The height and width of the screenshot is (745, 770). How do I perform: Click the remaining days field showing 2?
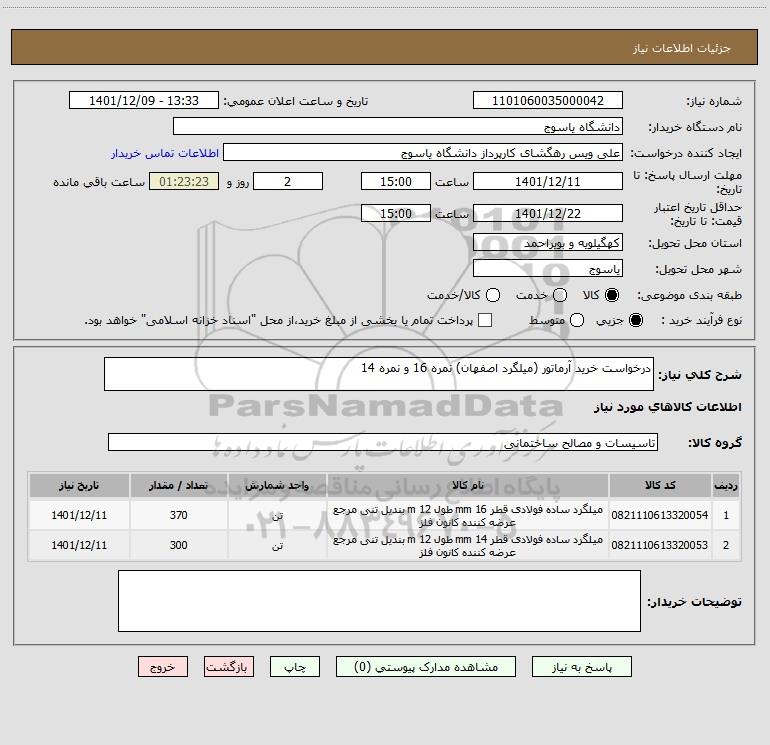[288, 181]
